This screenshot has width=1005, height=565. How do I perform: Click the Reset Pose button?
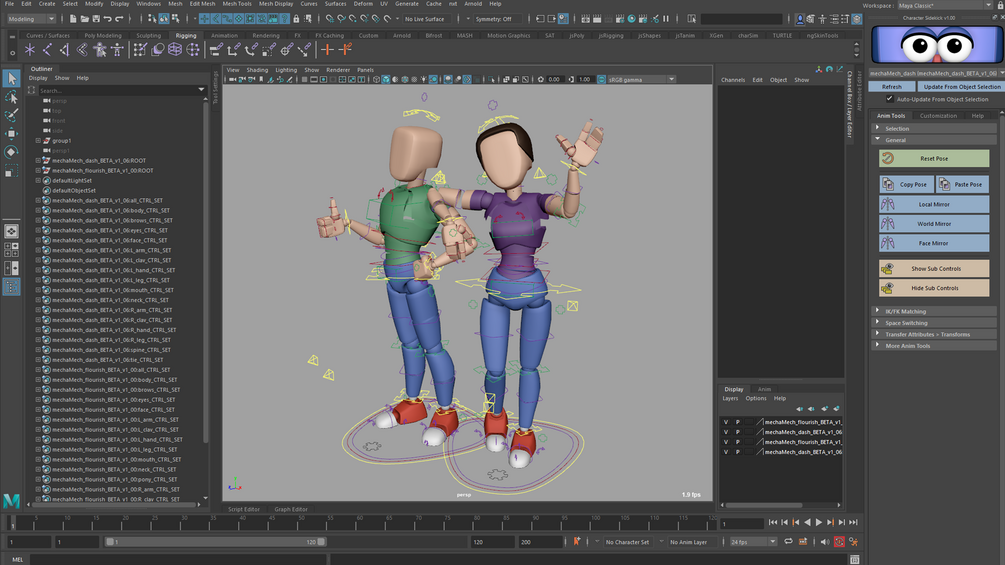coord(934,158)
